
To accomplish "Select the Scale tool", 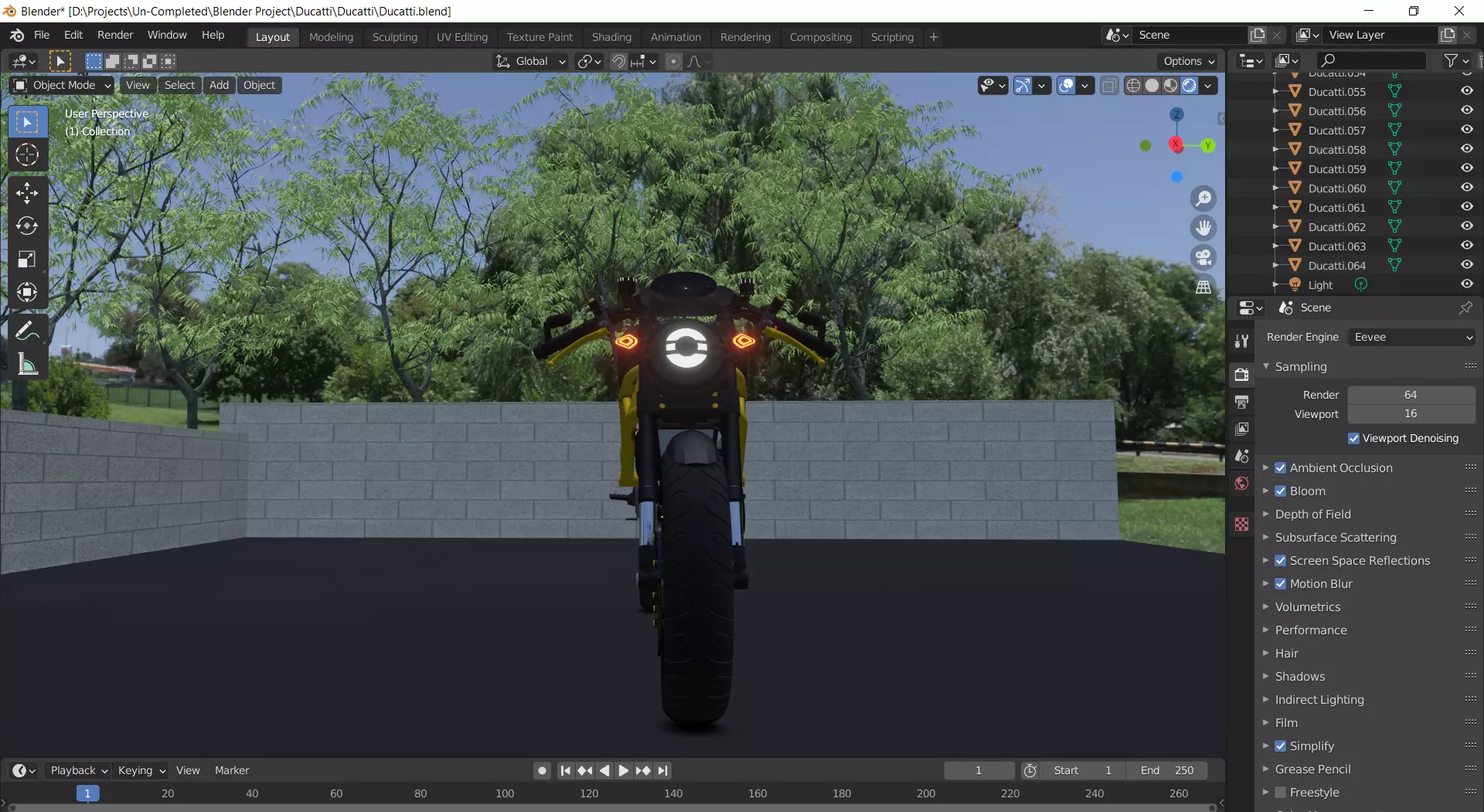I will coord(27,259).
